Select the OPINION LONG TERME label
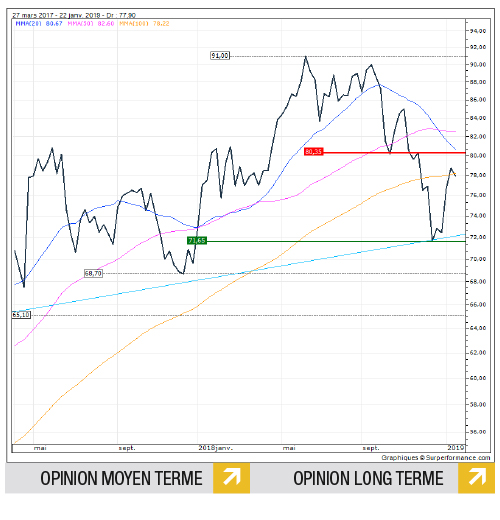This screenshot has height=520, width=500. pyautogui.click(x=368, y=478)
